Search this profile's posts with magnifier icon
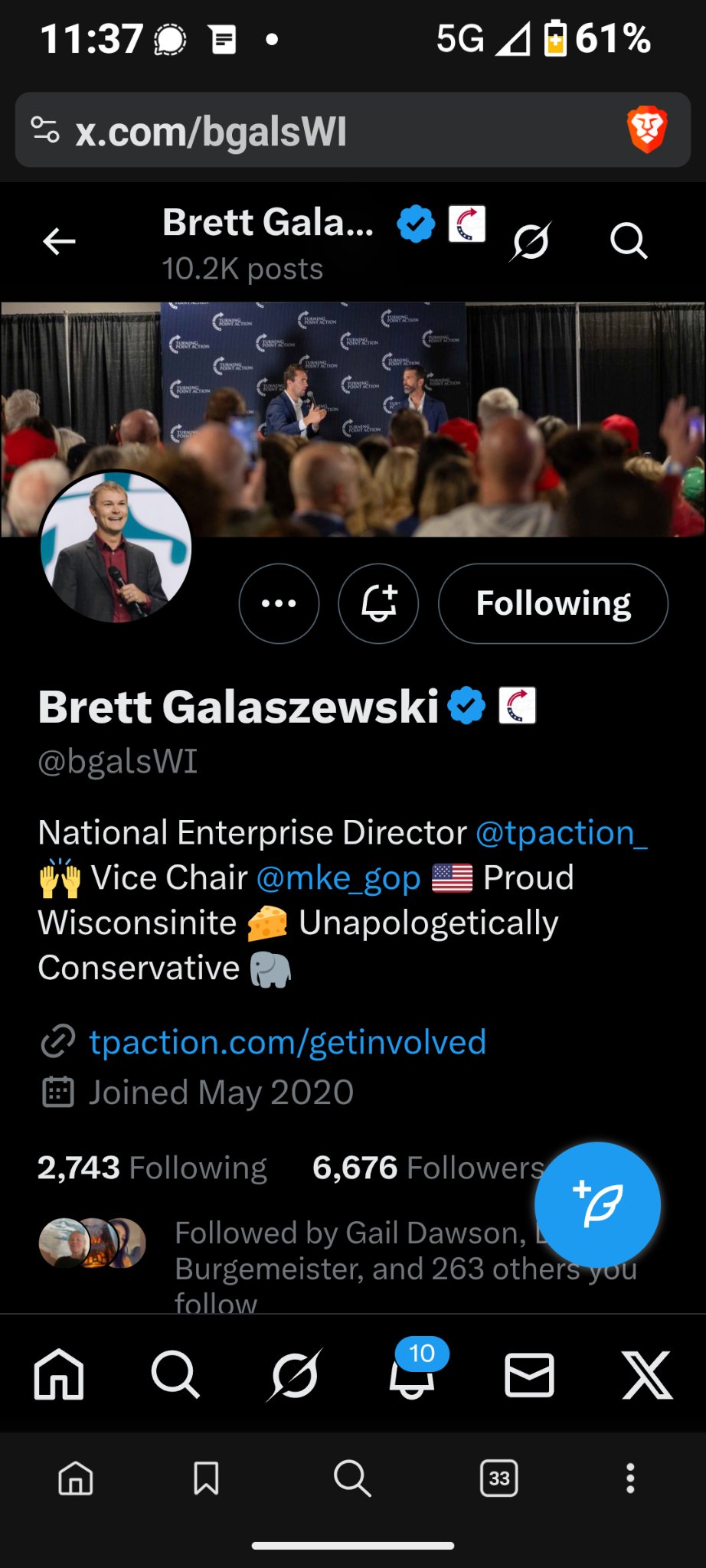Viewport: 706px width, 1568px height. pos(629,242)
